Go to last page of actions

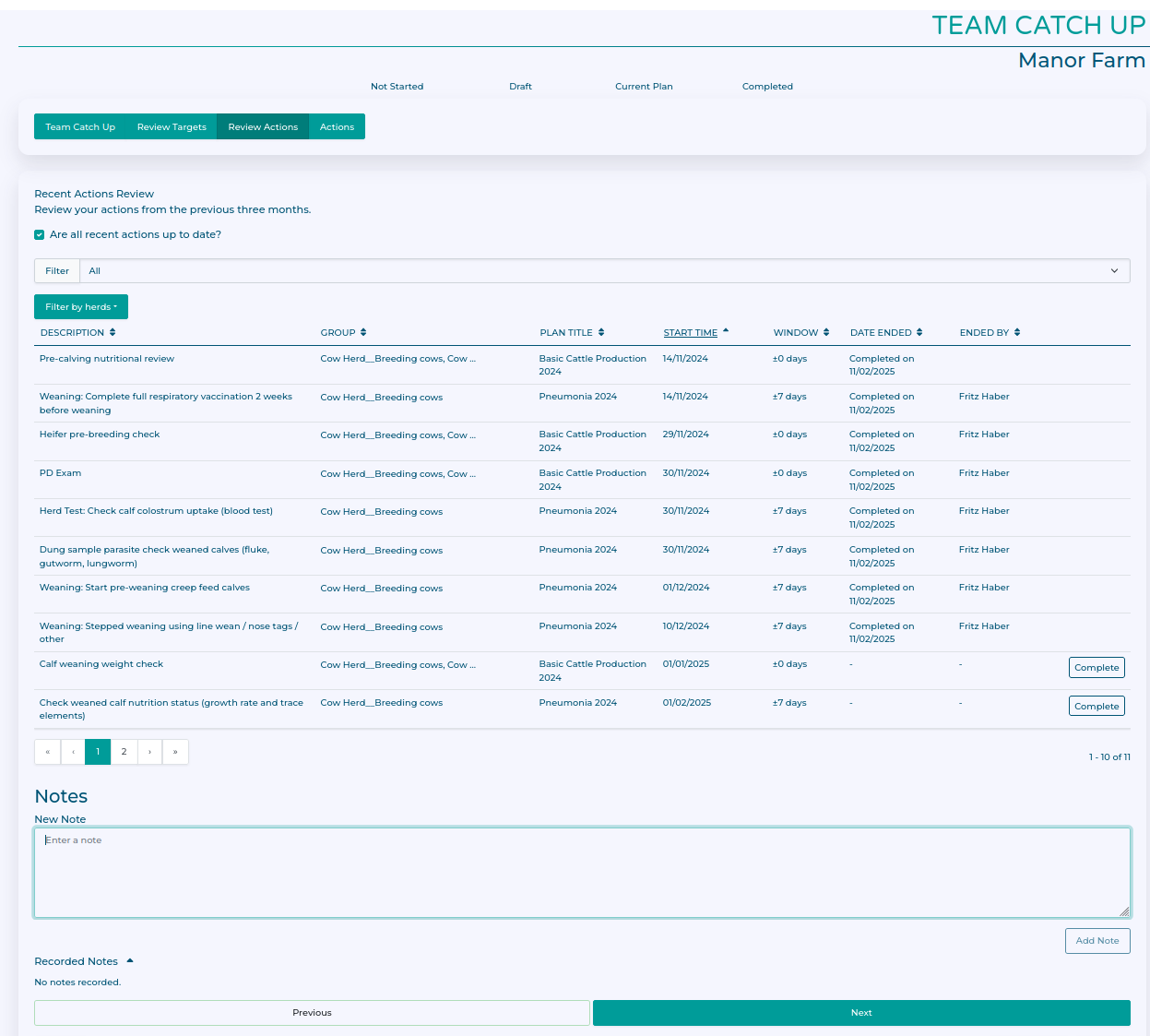175,752
